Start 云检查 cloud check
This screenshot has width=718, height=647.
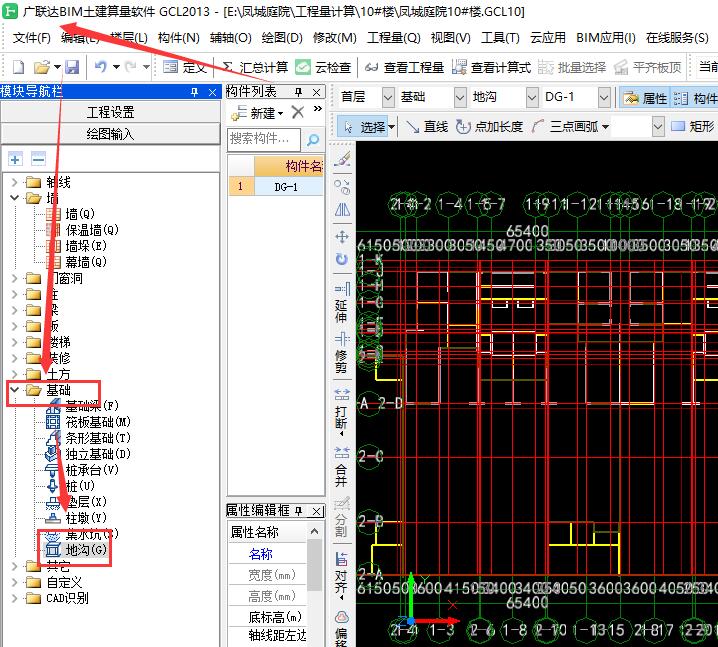click(x=323, y=67)
